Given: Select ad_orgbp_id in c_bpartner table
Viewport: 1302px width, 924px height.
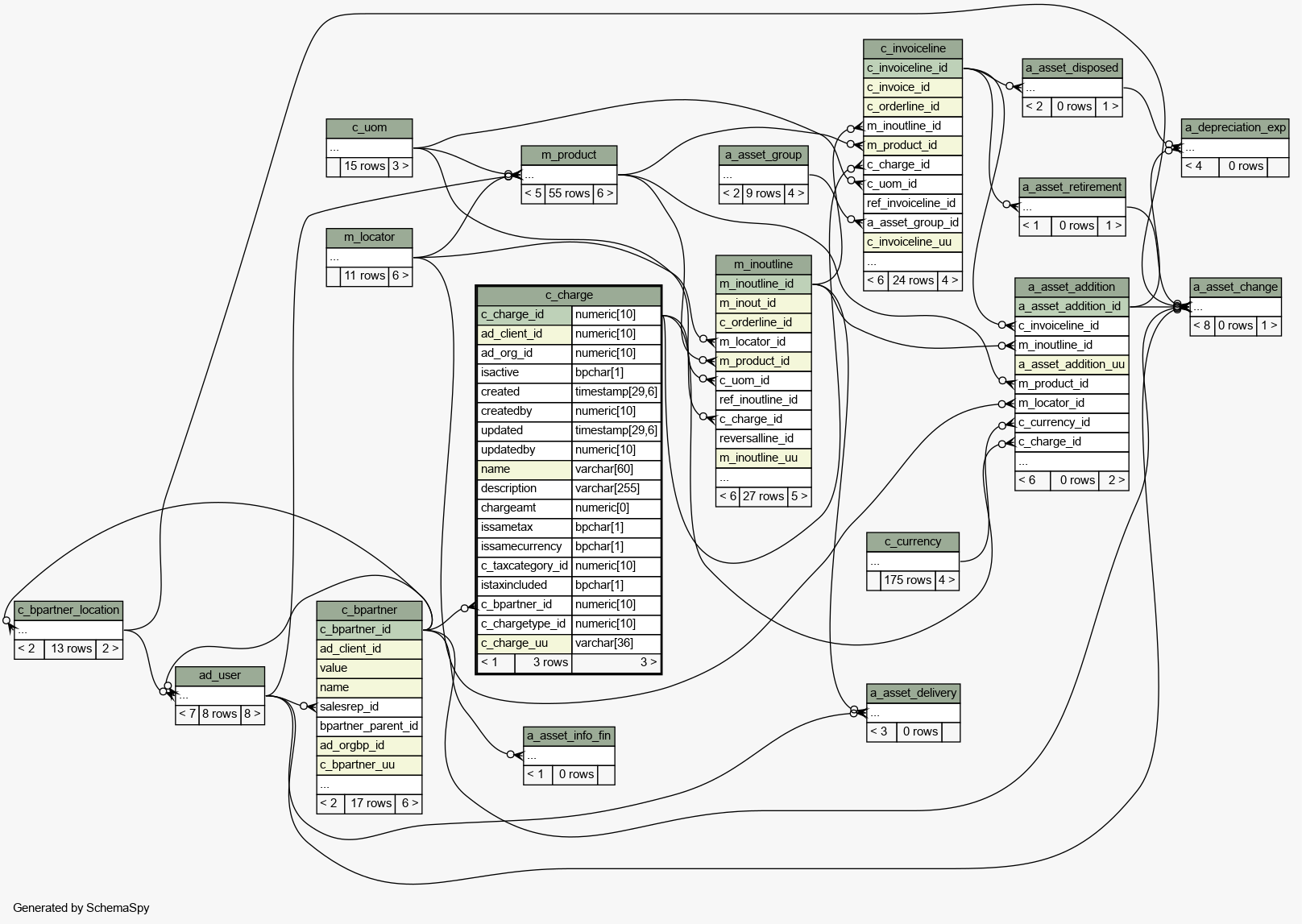Looking at the screenshot, I should click(369, 745).
